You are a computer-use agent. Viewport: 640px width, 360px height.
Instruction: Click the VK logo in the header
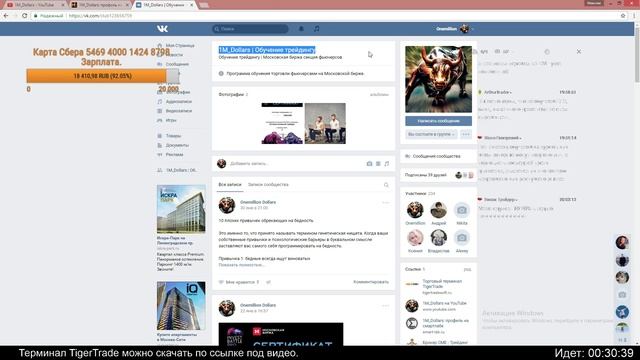pos(162,29)
